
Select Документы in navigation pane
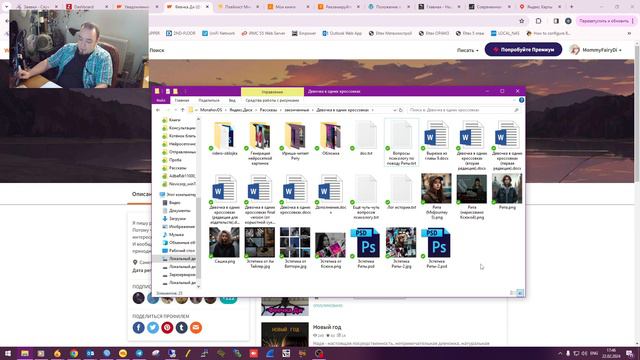(x=179, y=211)
